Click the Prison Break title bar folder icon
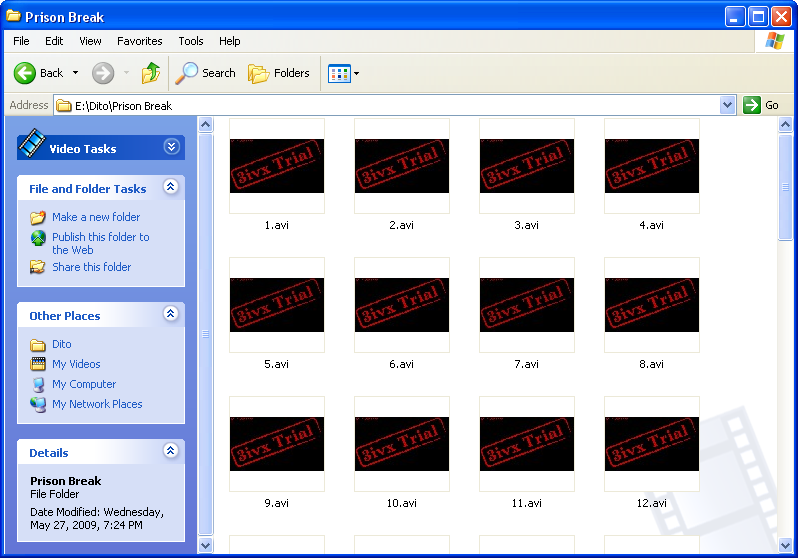This screenshot has width=798, height=558. point(13,16)
